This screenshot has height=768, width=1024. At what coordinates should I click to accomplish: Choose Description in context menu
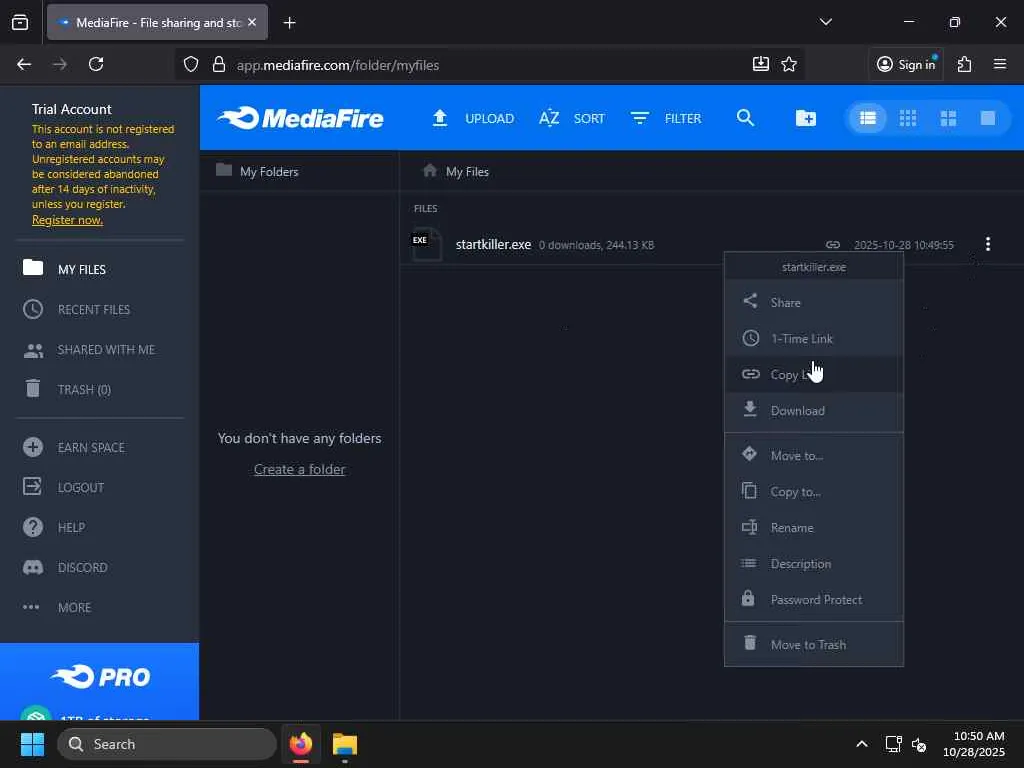[x=814, y=563]
